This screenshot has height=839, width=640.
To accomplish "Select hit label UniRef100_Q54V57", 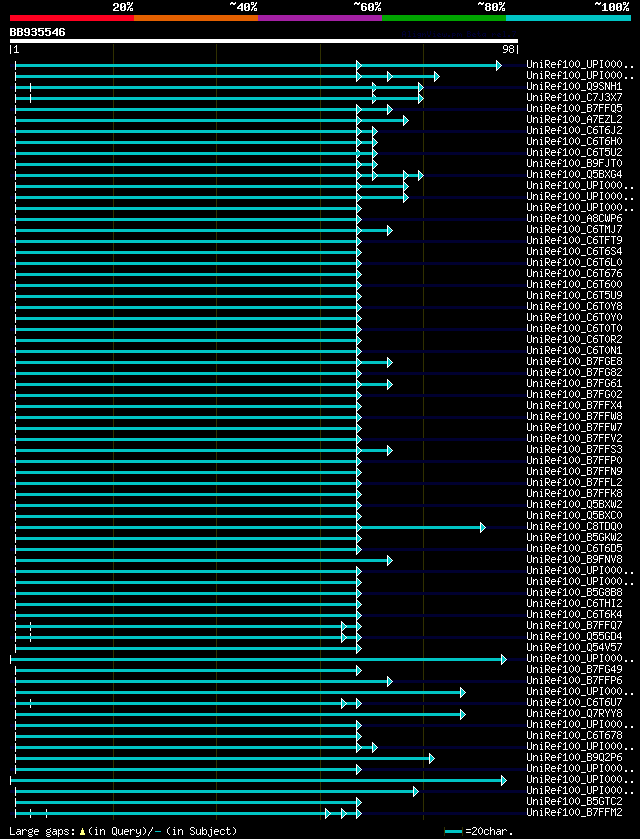I will 574,648.
